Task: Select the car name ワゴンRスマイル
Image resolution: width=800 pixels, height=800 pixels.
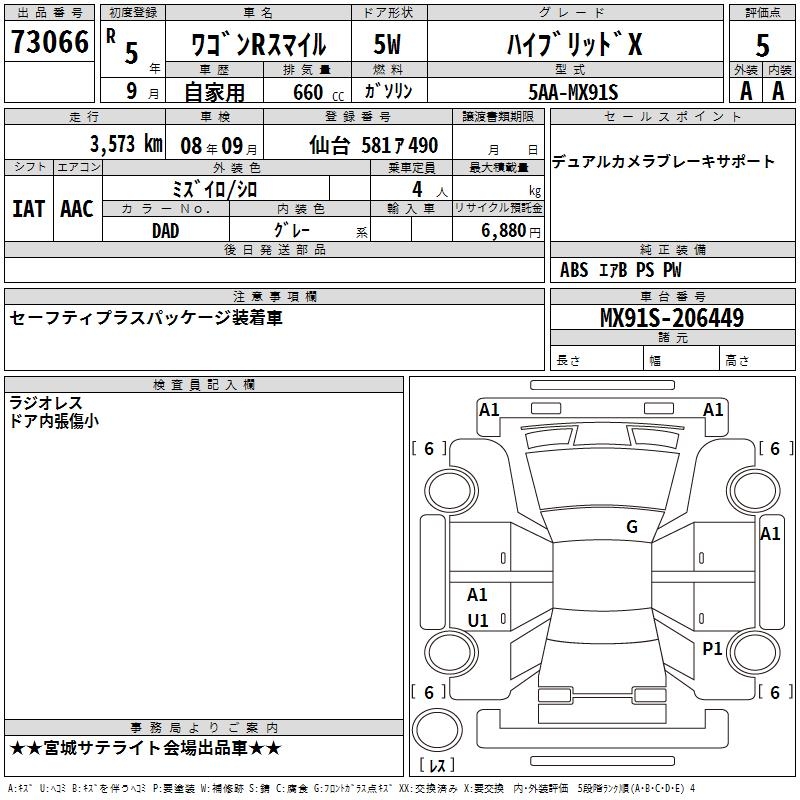Action: 259,45
